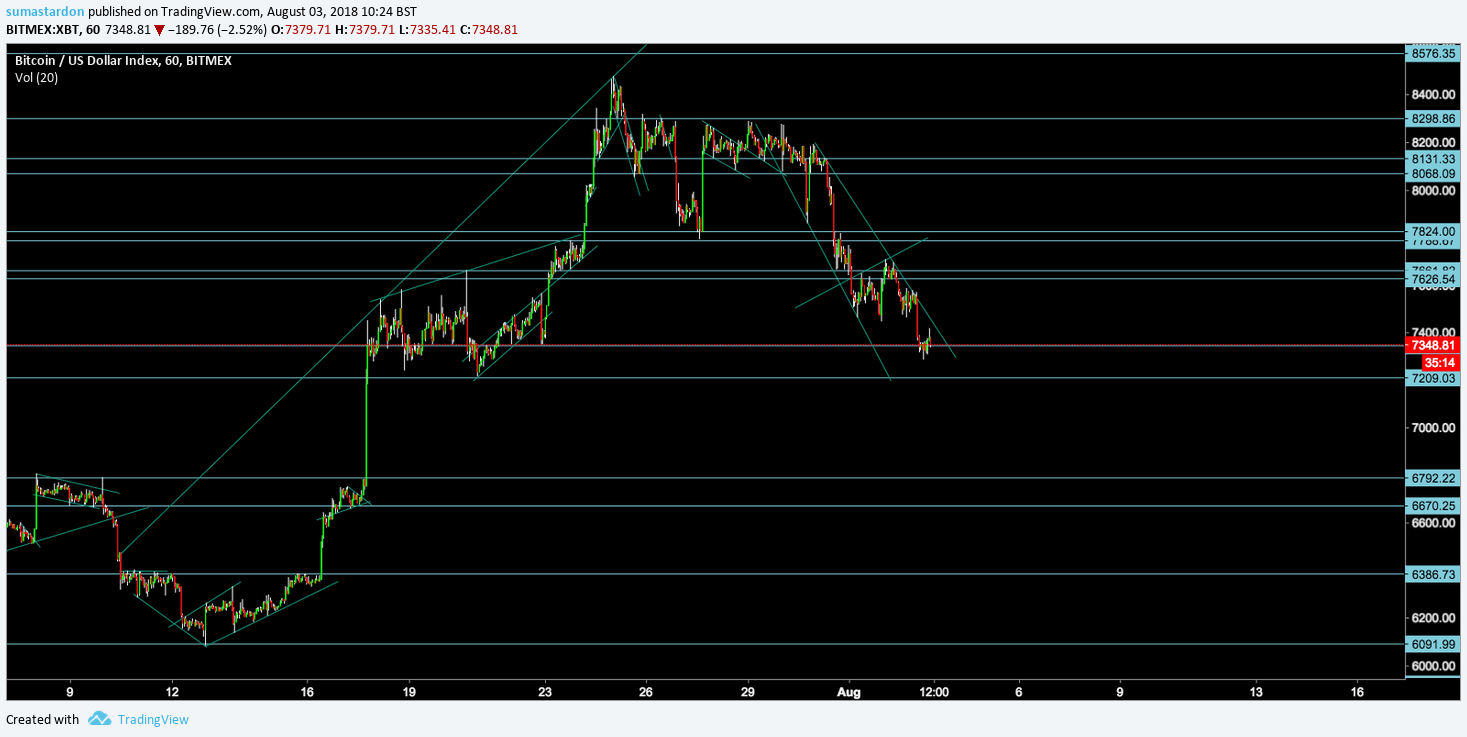
Task: Click the red 7348.81 current price tag
Action: point(1432,345)
